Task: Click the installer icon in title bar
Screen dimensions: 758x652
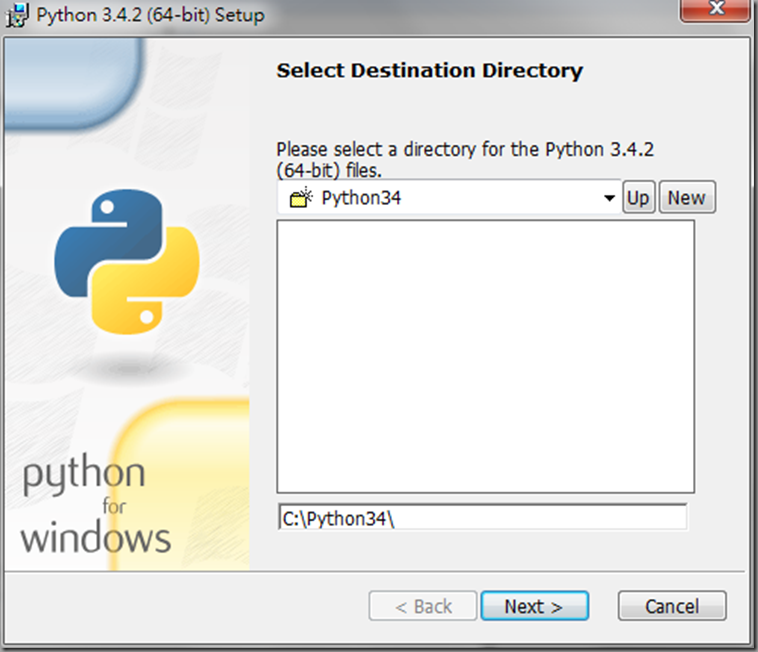Action: click(17, 14)
